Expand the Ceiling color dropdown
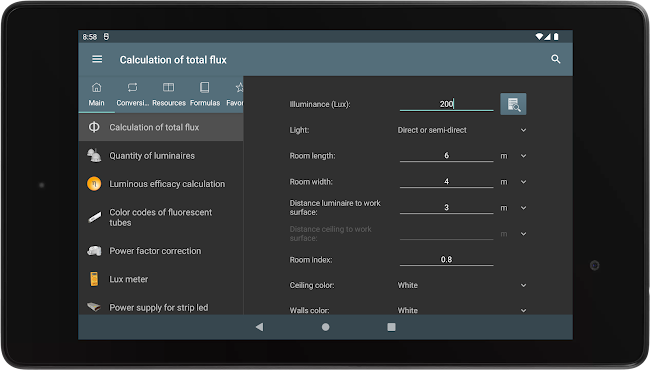Viewport: 650px width, 370px height. (x=461, y=285)
